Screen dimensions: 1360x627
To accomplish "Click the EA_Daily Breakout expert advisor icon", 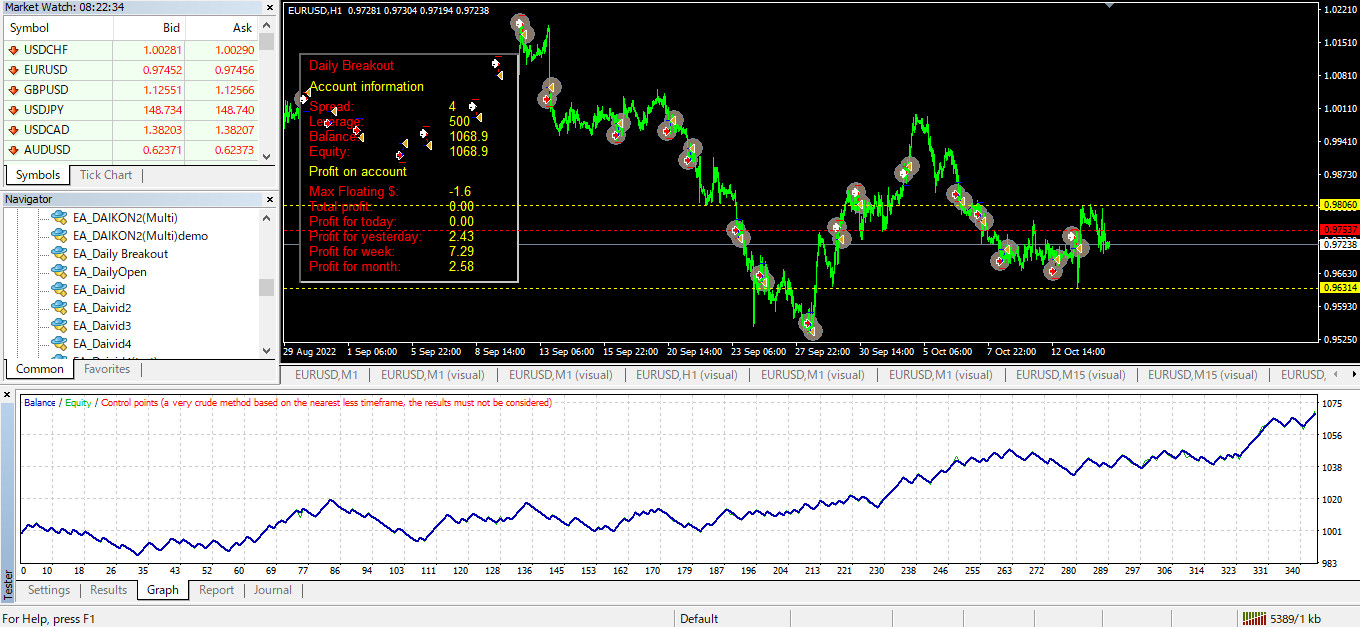I will 59,254.
